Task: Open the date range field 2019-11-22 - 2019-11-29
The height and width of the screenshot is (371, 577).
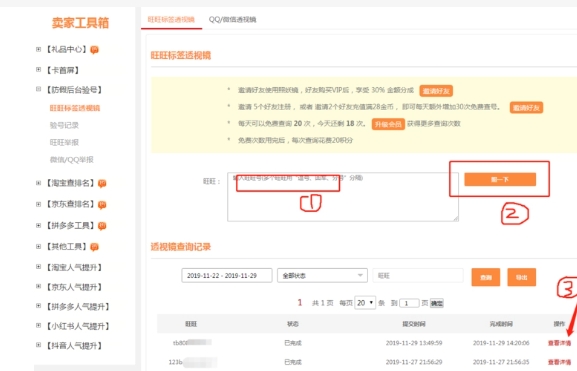Action: tap(227, 275)
